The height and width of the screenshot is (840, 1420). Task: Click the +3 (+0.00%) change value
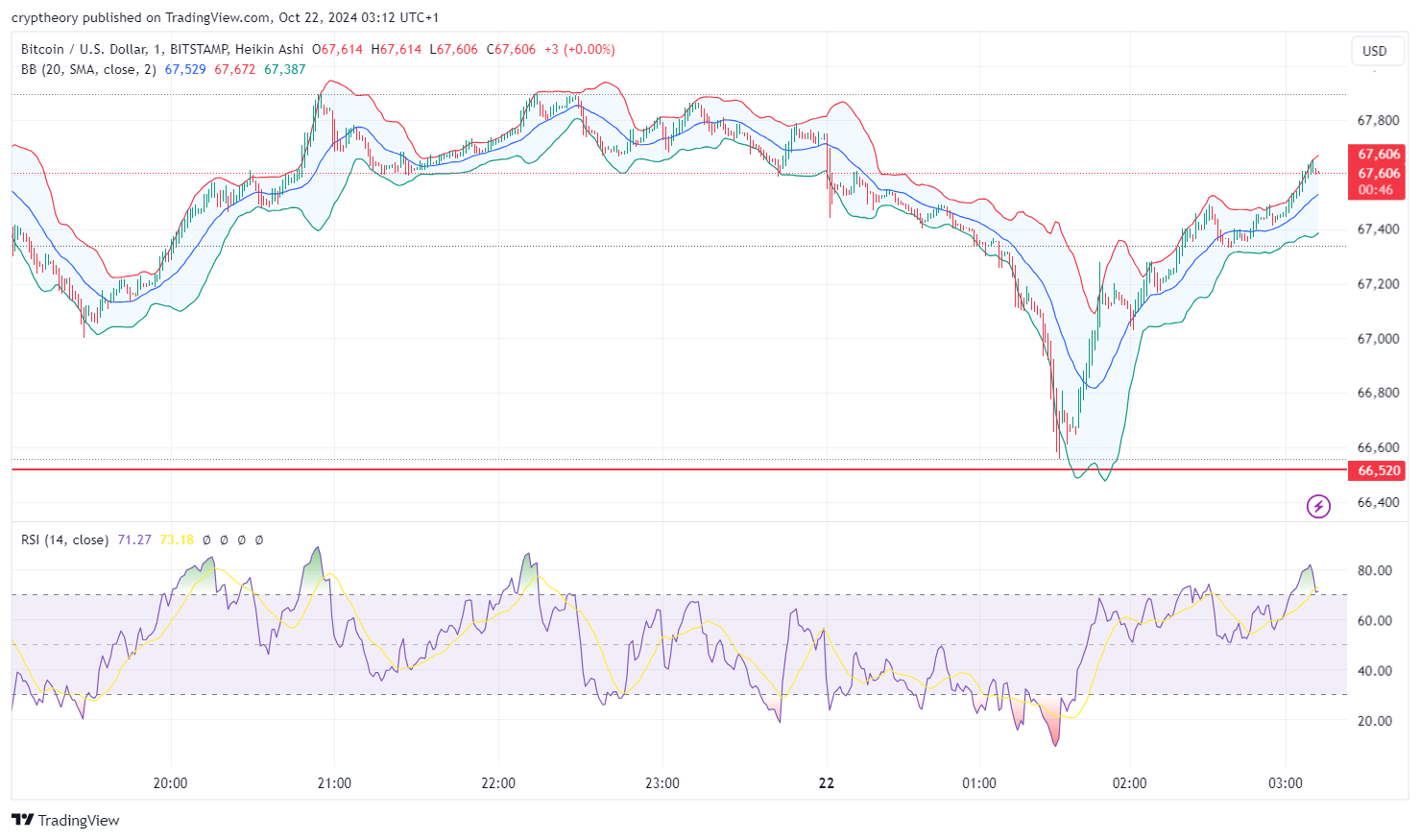(x=580, y=49)
